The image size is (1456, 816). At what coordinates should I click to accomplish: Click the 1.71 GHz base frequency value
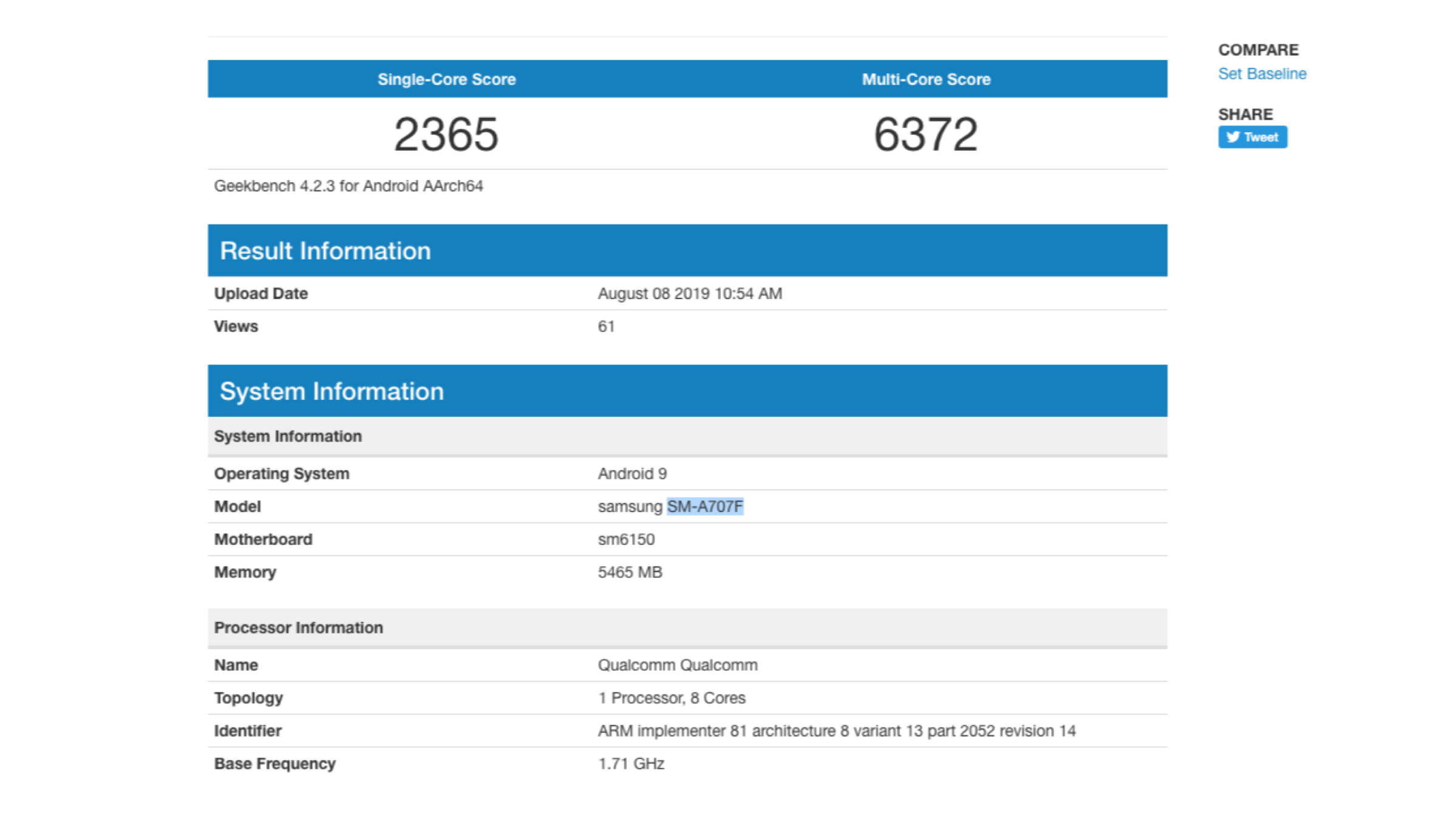coord(631,764)
